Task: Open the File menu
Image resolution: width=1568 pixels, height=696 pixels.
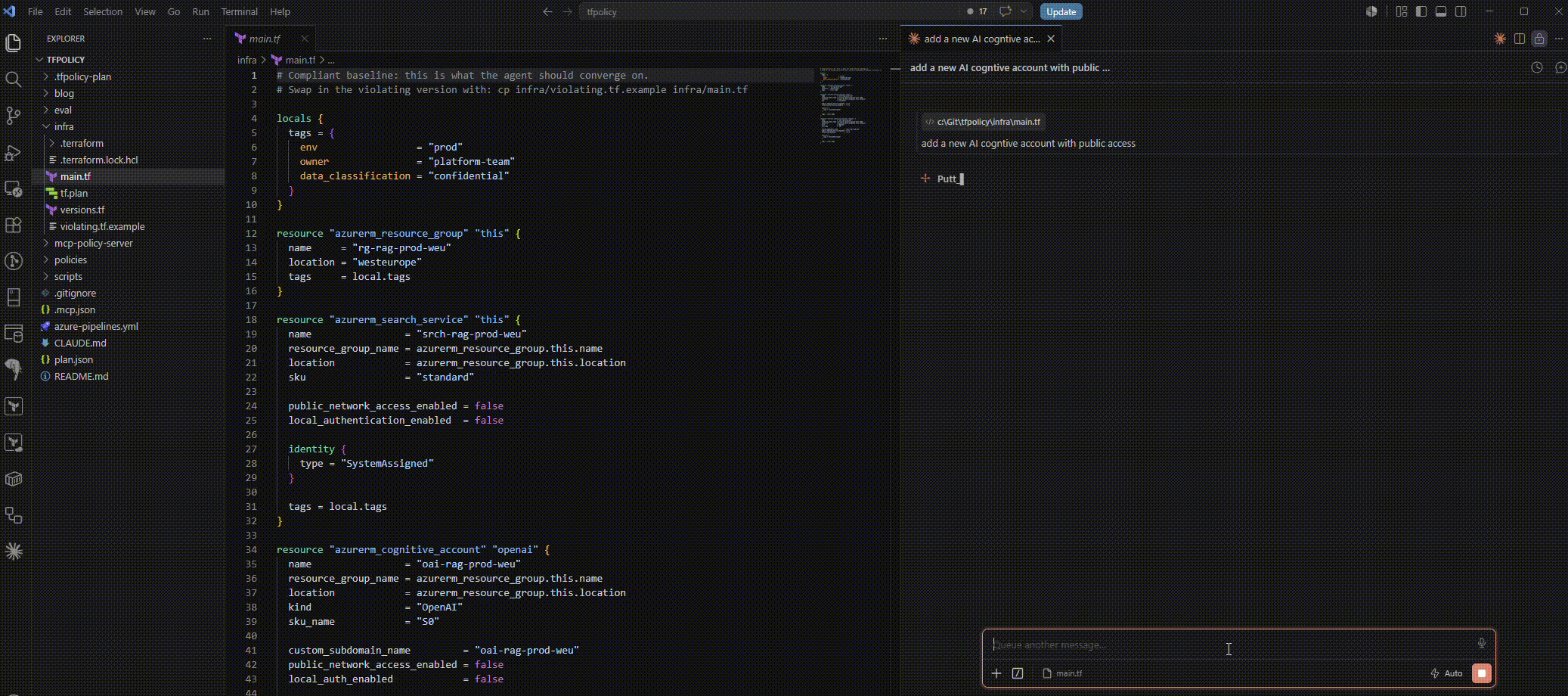Action: 35,11
